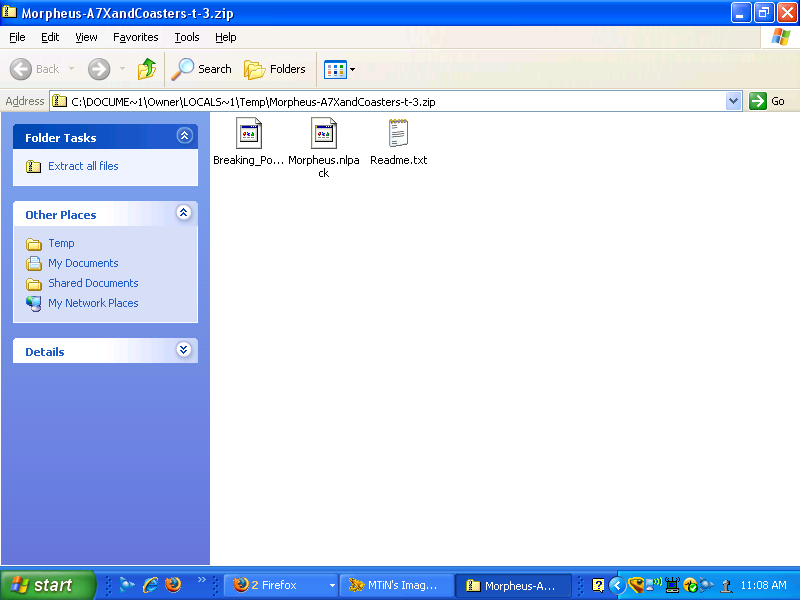The image size is (800, 600).
Task: Open the File menu
Action: (17, 37)
